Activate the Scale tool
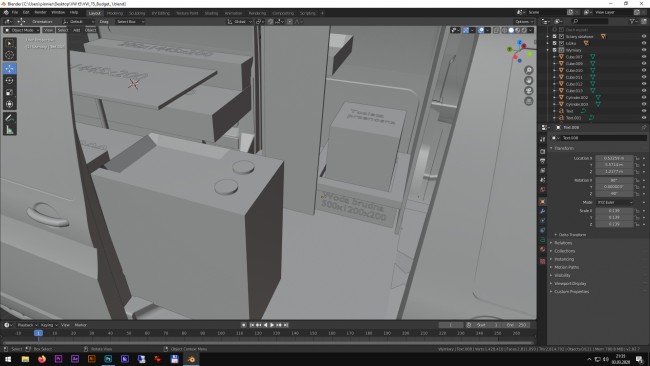 point(10,92)
